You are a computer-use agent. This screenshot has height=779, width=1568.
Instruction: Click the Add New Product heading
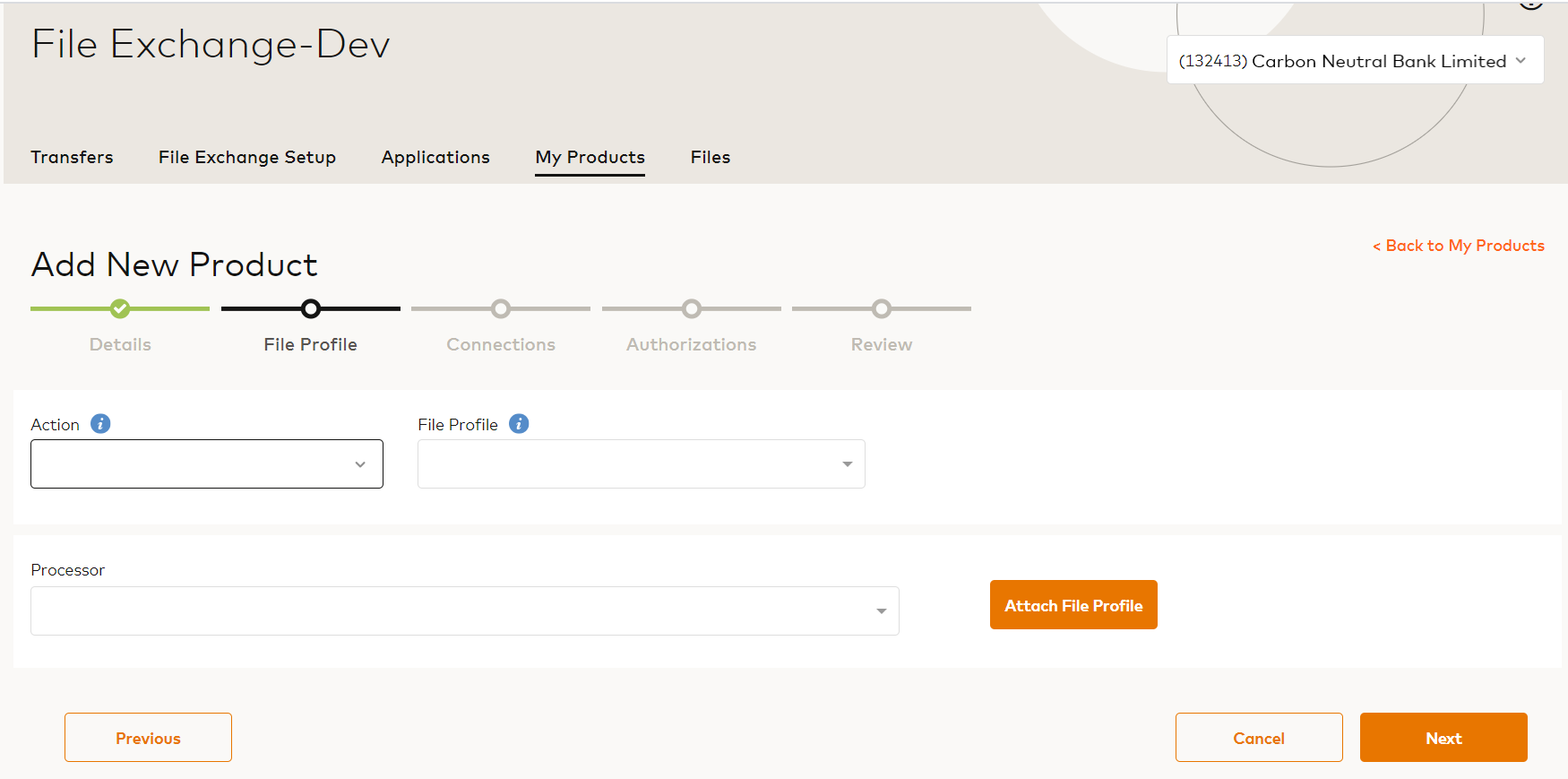(174, 264)
